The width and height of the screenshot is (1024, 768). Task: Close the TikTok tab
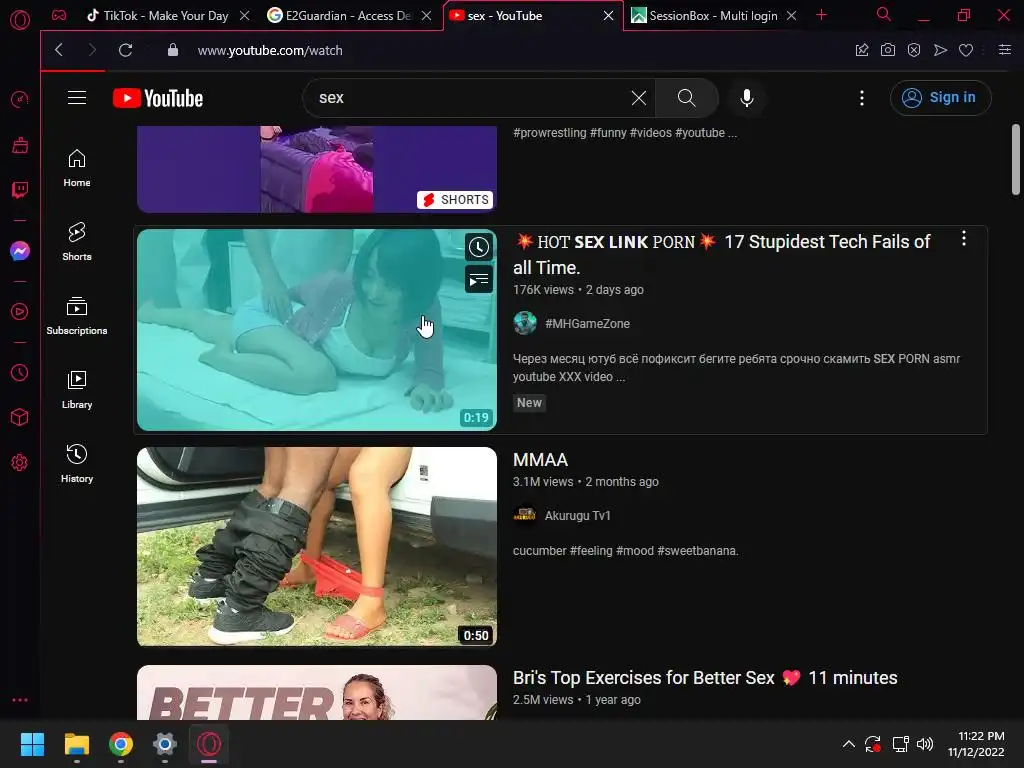coord(244,16)
